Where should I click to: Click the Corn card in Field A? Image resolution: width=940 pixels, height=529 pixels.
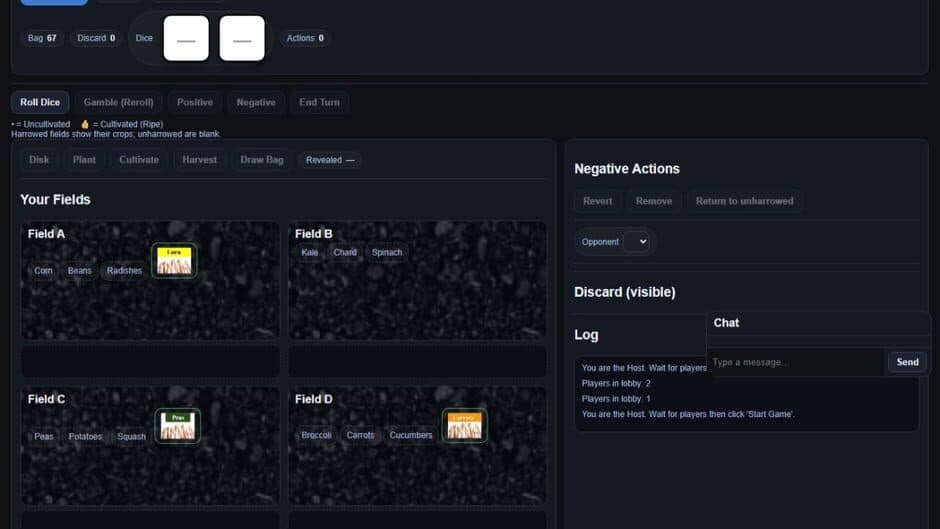tap(174, 261)
